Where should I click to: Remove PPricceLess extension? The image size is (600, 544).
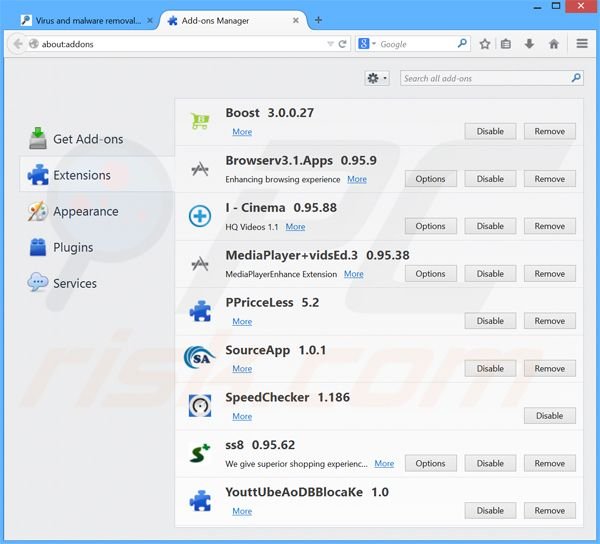(549, 321)
